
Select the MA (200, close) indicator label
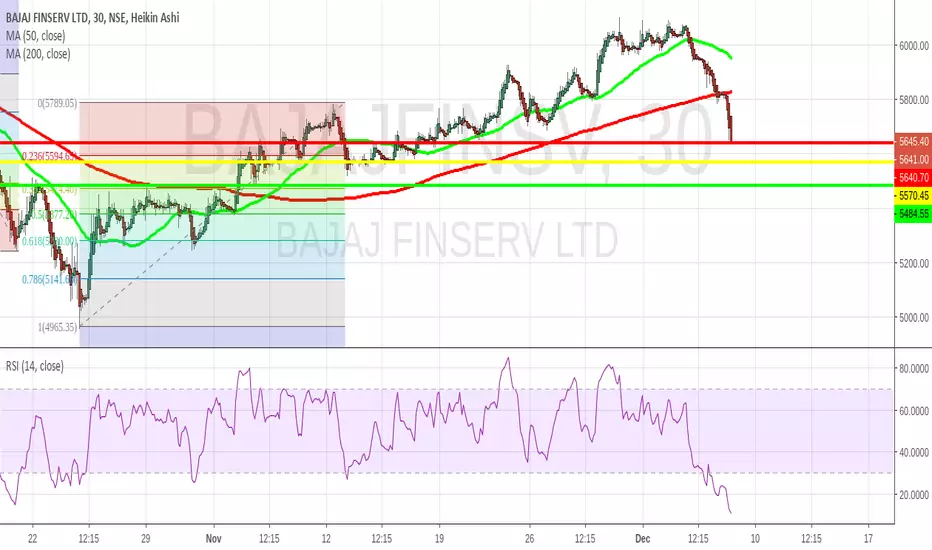point(38,54)
